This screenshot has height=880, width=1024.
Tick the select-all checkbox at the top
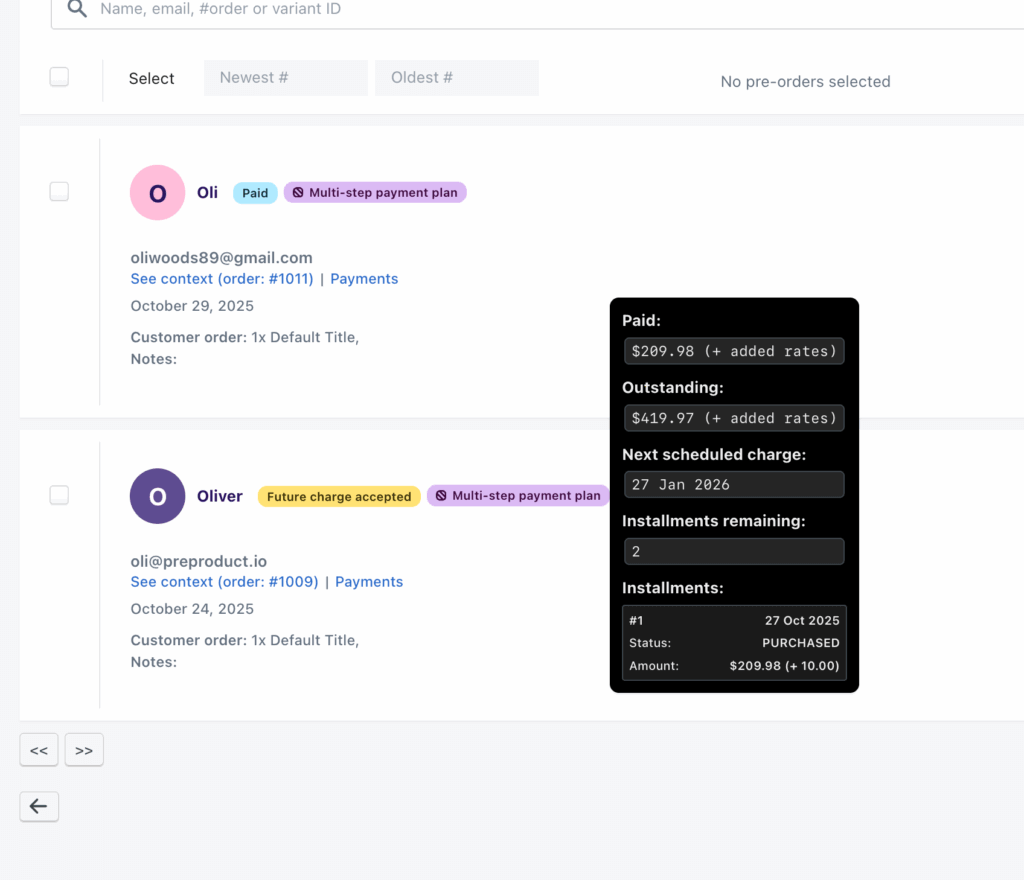pyautogui.click(x=59, y=76)
